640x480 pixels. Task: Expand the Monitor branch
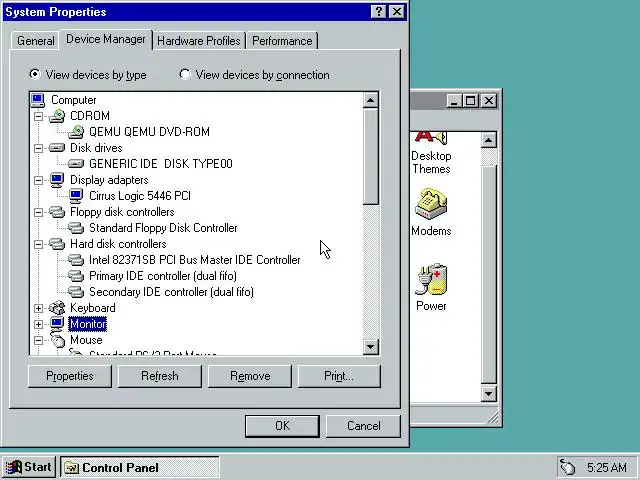point(38,324)
